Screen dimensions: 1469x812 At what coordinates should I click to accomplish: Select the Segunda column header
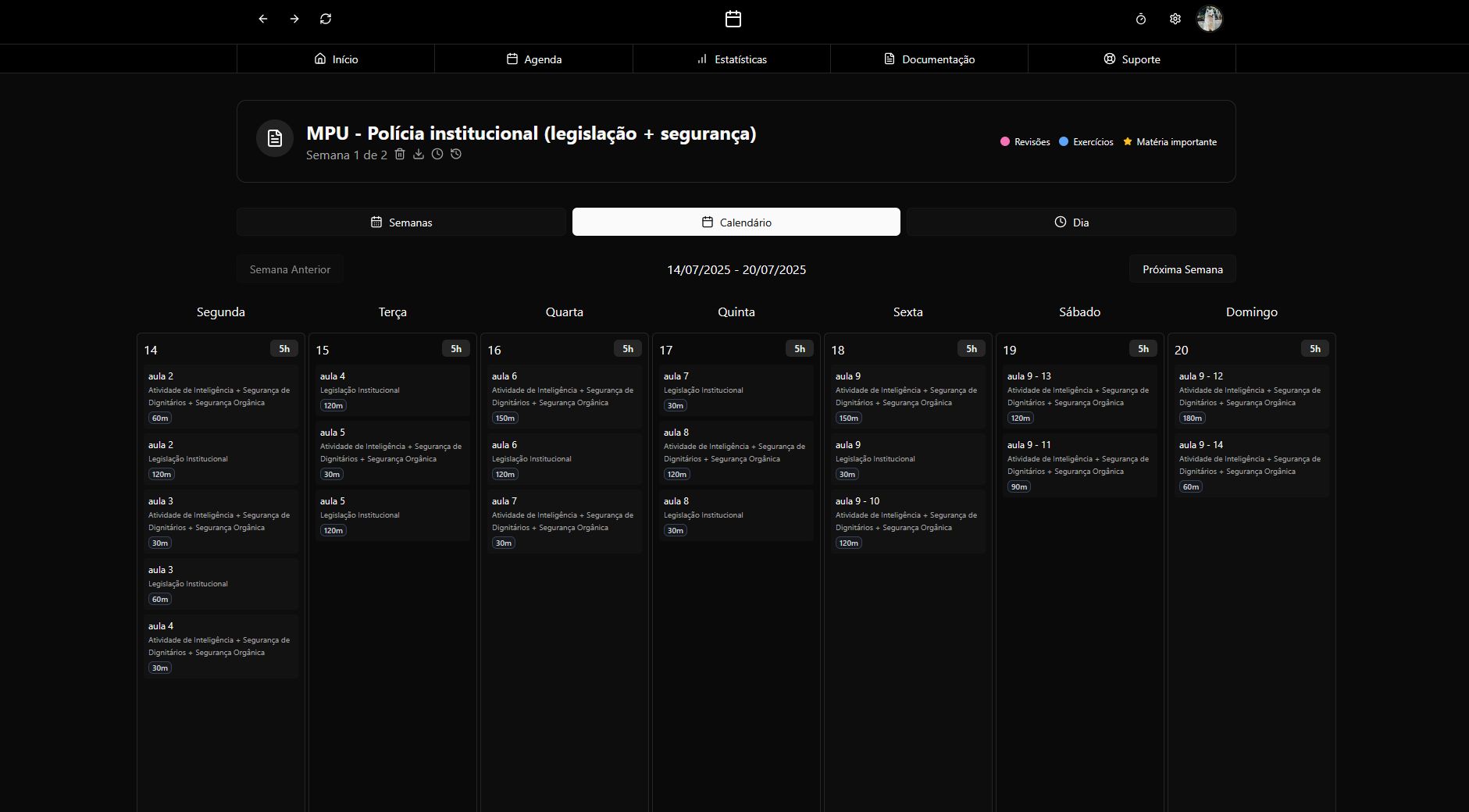click(x=221, y=312)
